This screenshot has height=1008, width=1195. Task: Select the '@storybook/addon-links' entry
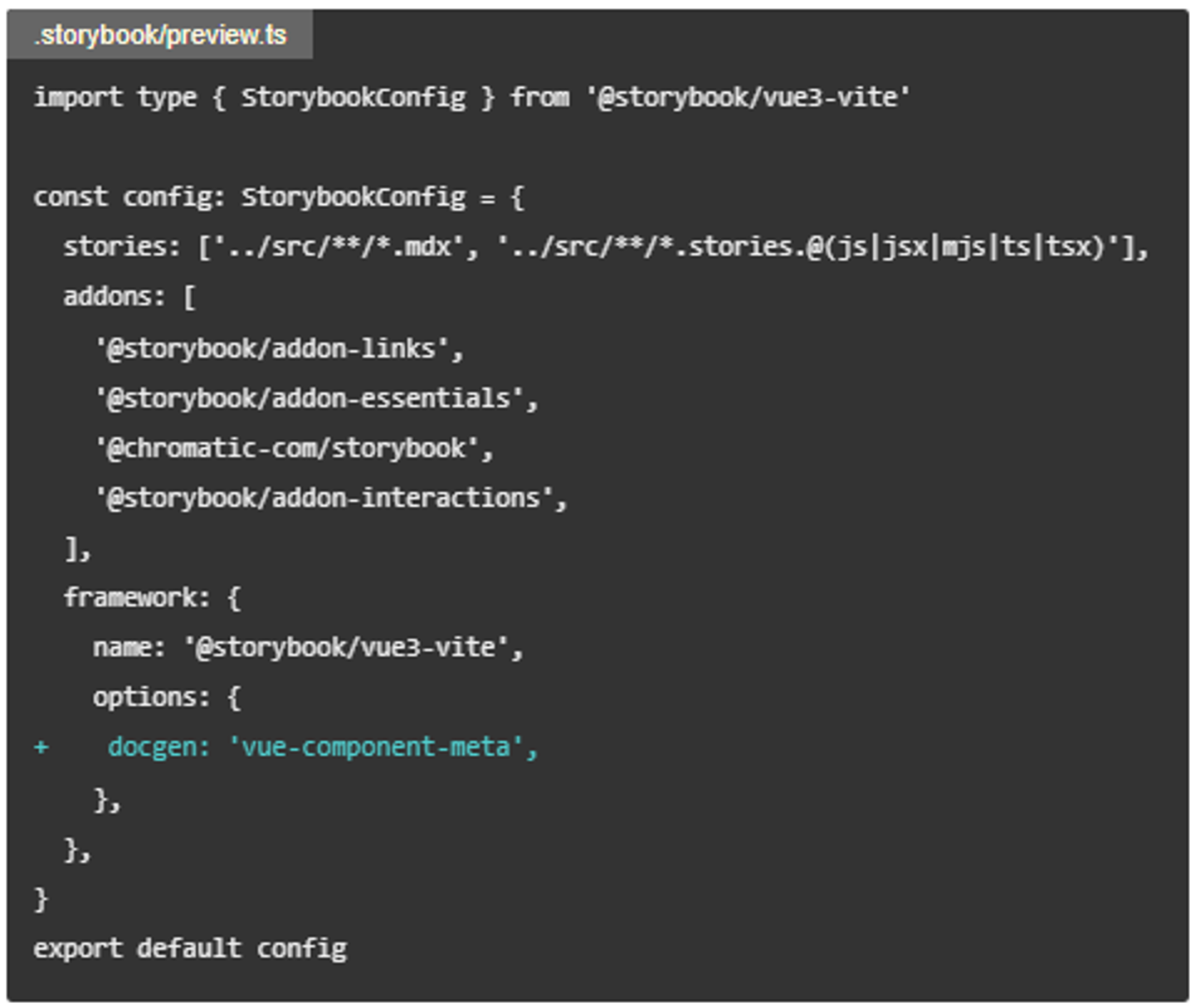(278, 348)
